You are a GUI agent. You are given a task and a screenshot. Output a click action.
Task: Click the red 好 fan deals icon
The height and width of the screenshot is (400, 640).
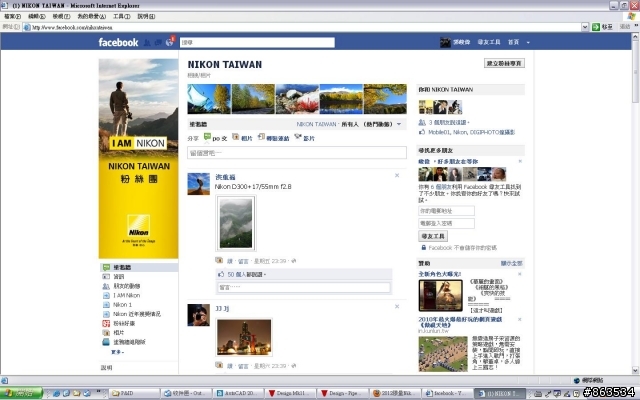coord(106,323)
